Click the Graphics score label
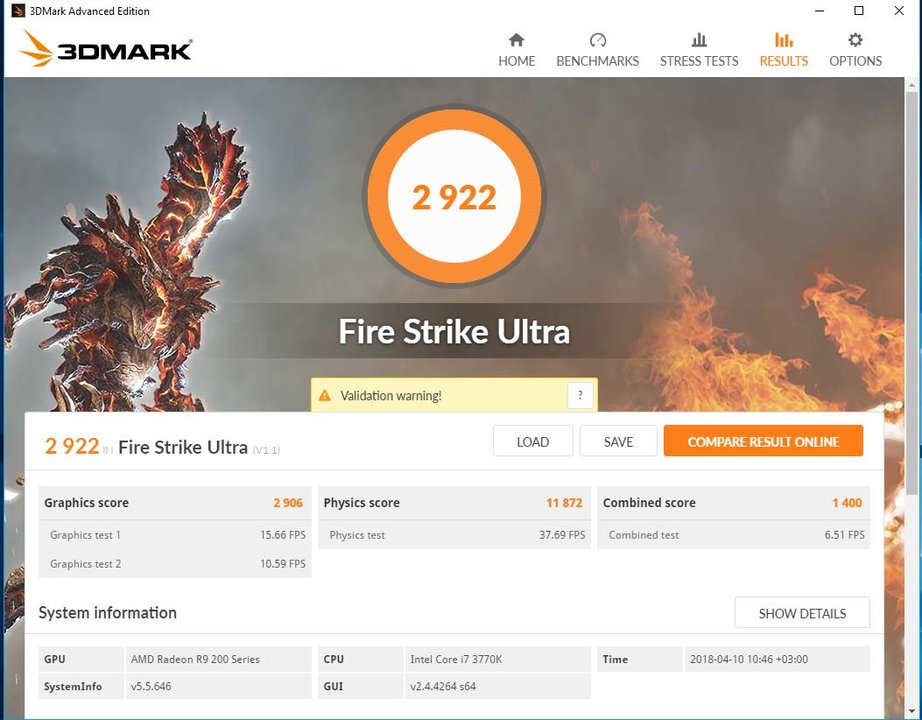This screenshot has width=922, height=720. (86, 502)
